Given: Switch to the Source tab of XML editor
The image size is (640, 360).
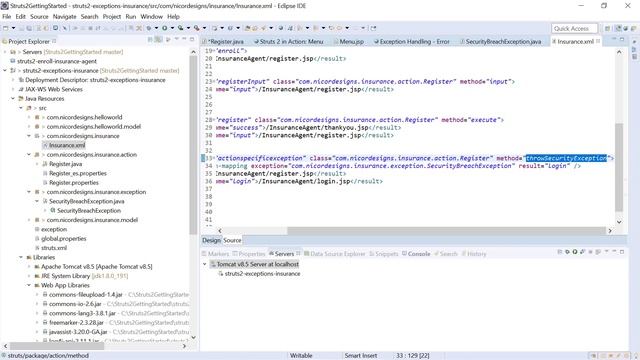Looking at the screenshot, I should click(x=232, y=240).
